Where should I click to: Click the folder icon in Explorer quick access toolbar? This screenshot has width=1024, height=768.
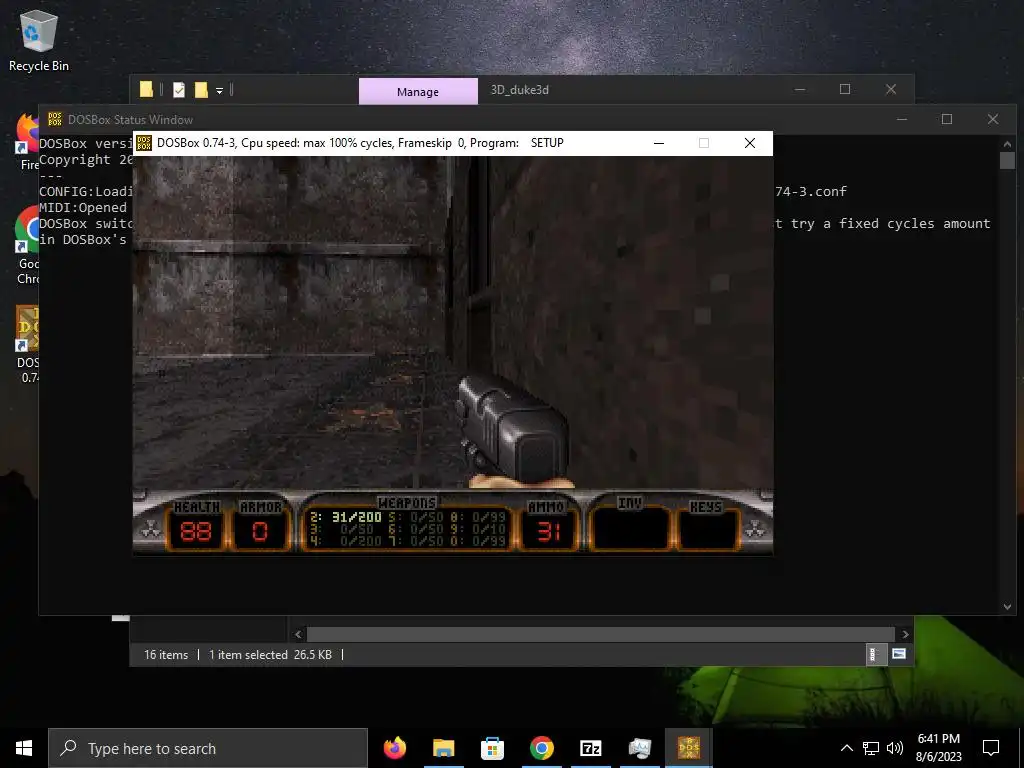[x=146, y=89]
